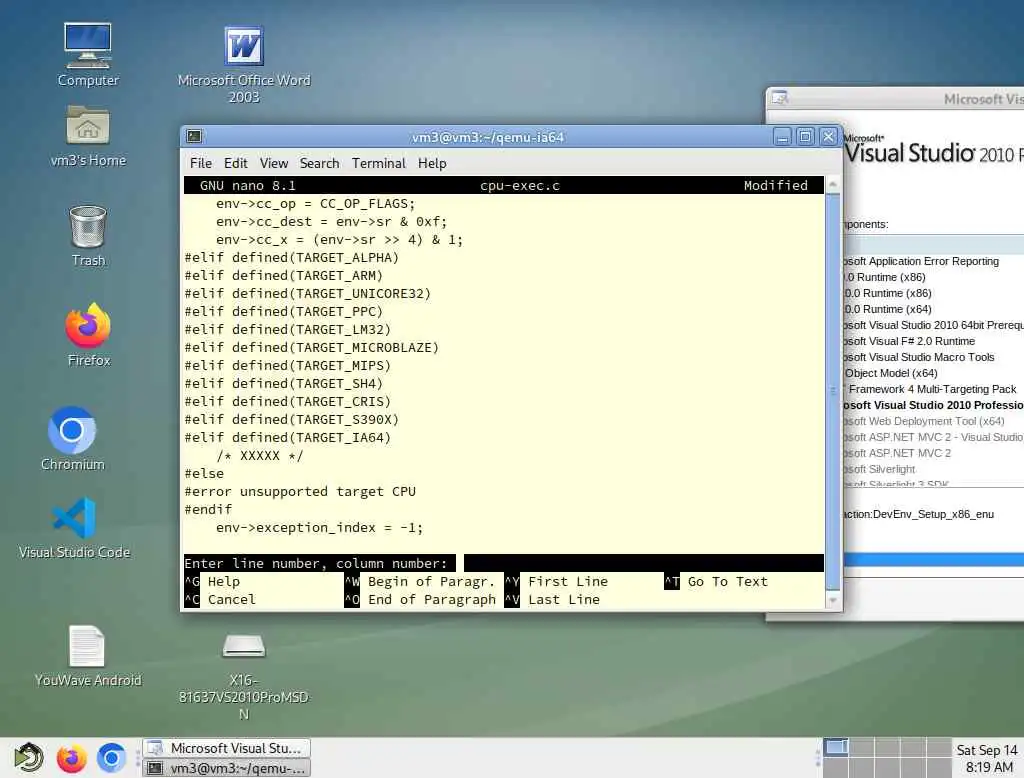The image size is (1024, 778).
Task: Select Application Error Reporting component entry
Action: click(921, 261)
